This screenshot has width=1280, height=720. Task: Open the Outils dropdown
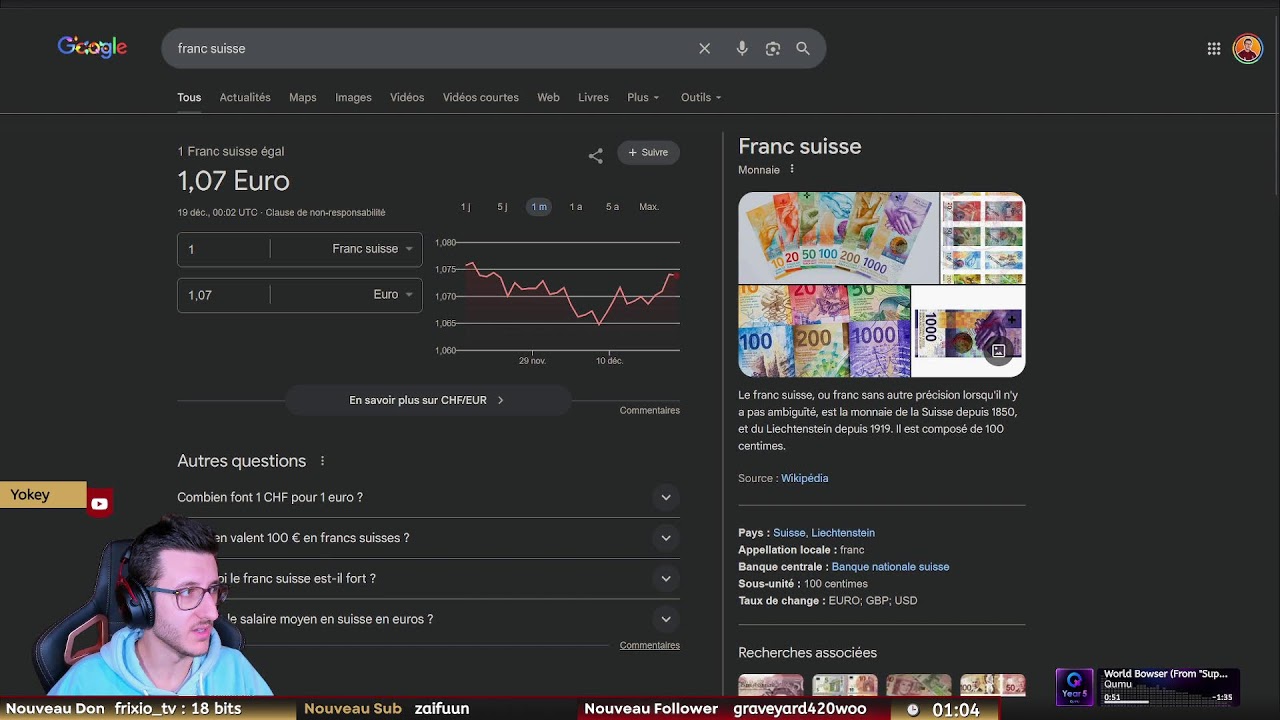pos(701,97)
